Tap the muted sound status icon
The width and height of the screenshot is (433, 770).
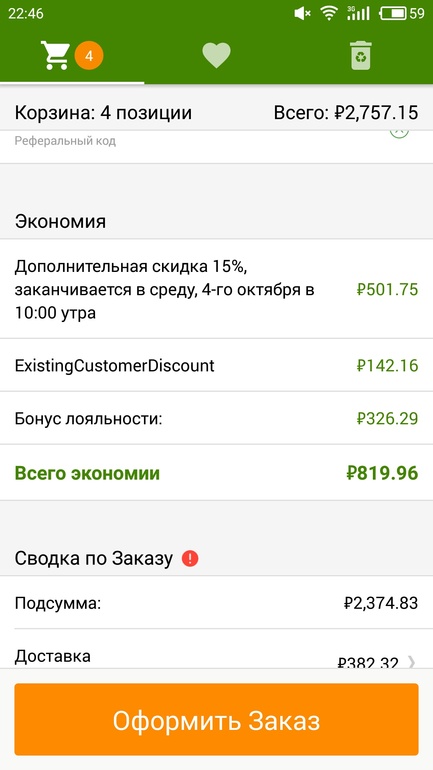pos(301,14)
